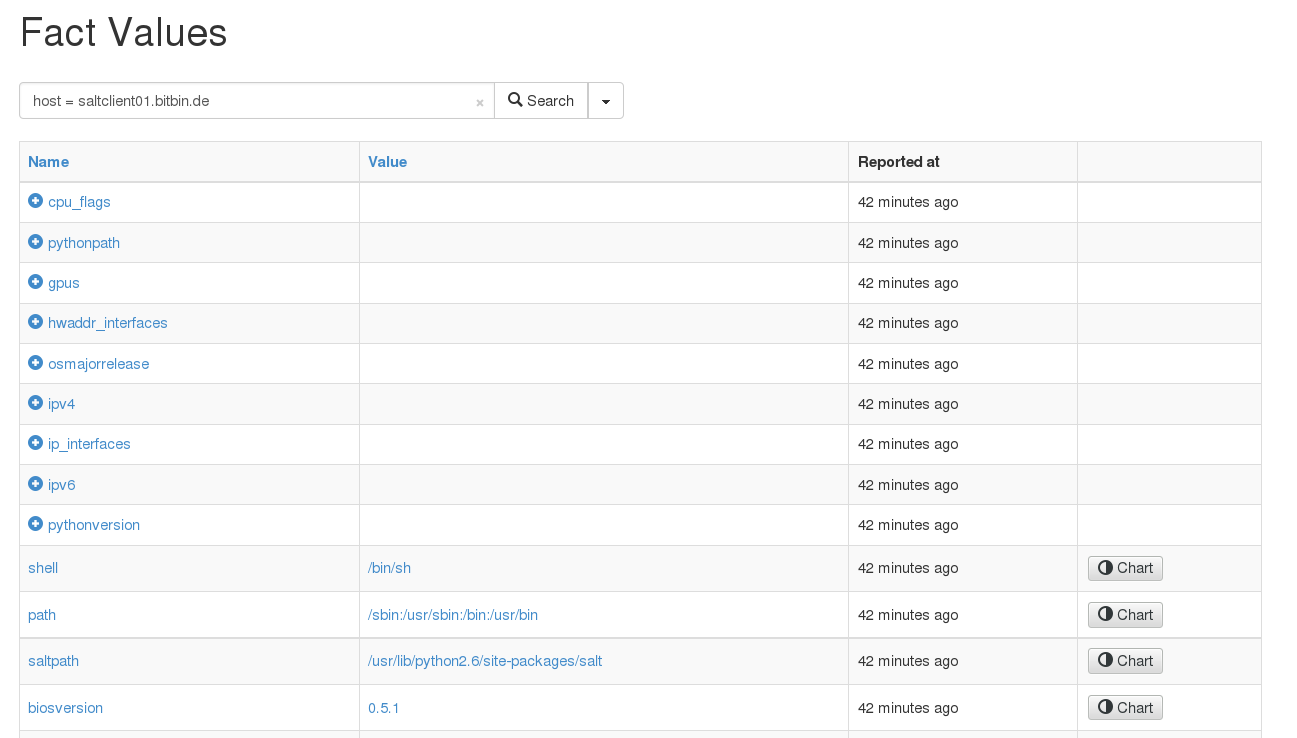The width and height of the screenshot is (1297, 738).
Task: Select reported time in biosversion row
Action: click(x=908, y=708)
